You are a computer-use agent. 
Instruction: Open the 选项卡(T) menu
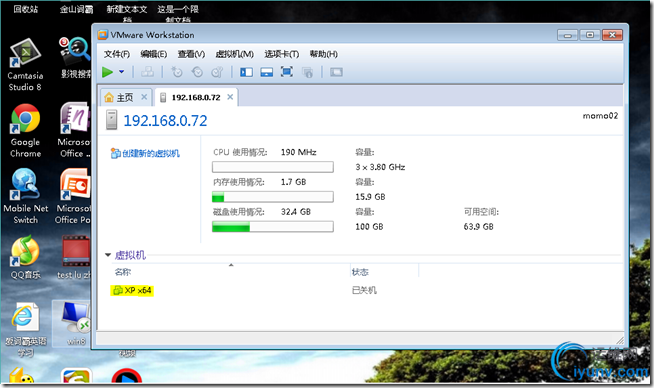coord(282,54)
